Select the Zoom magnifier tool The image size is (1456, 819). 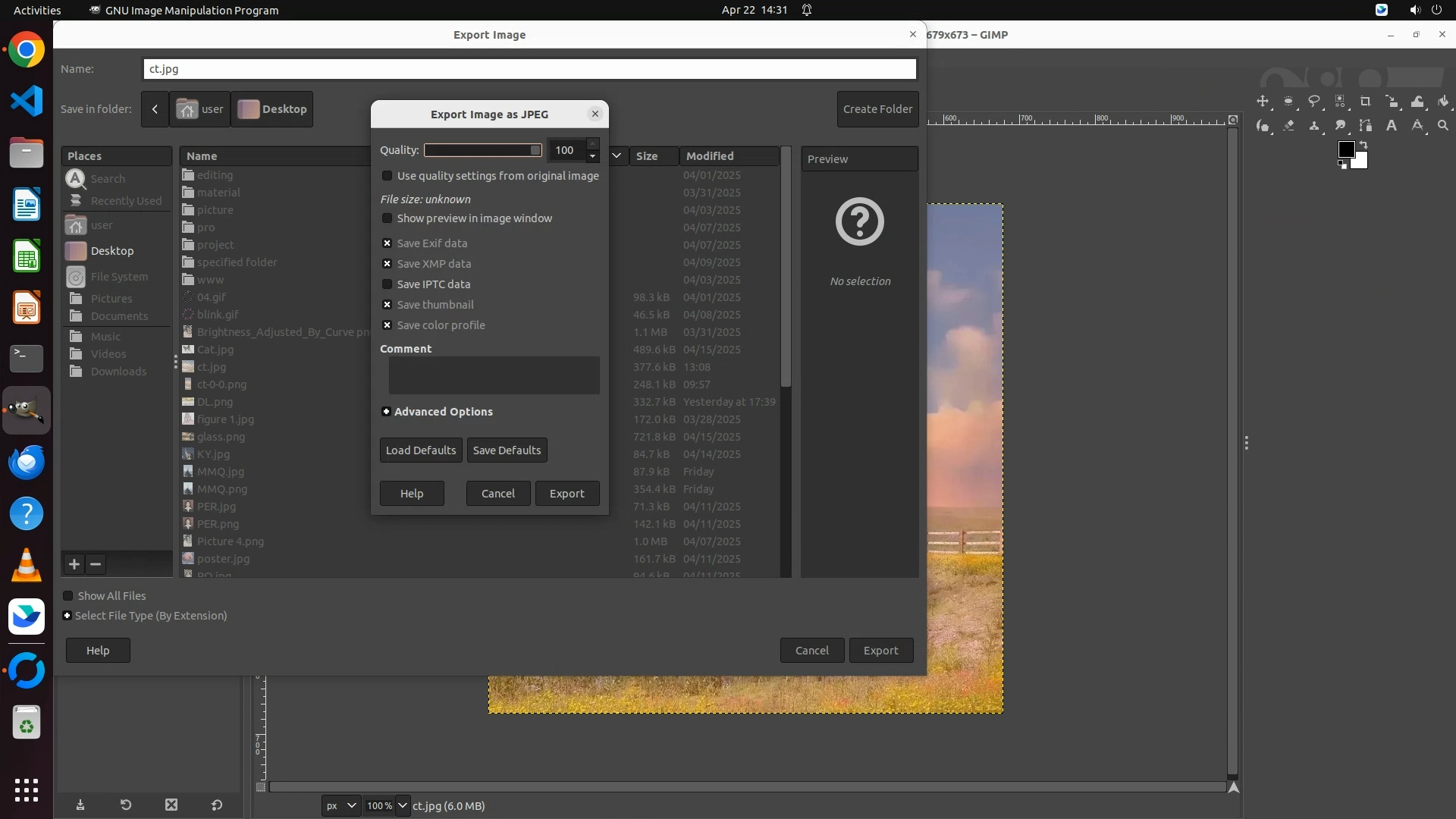1443,126
